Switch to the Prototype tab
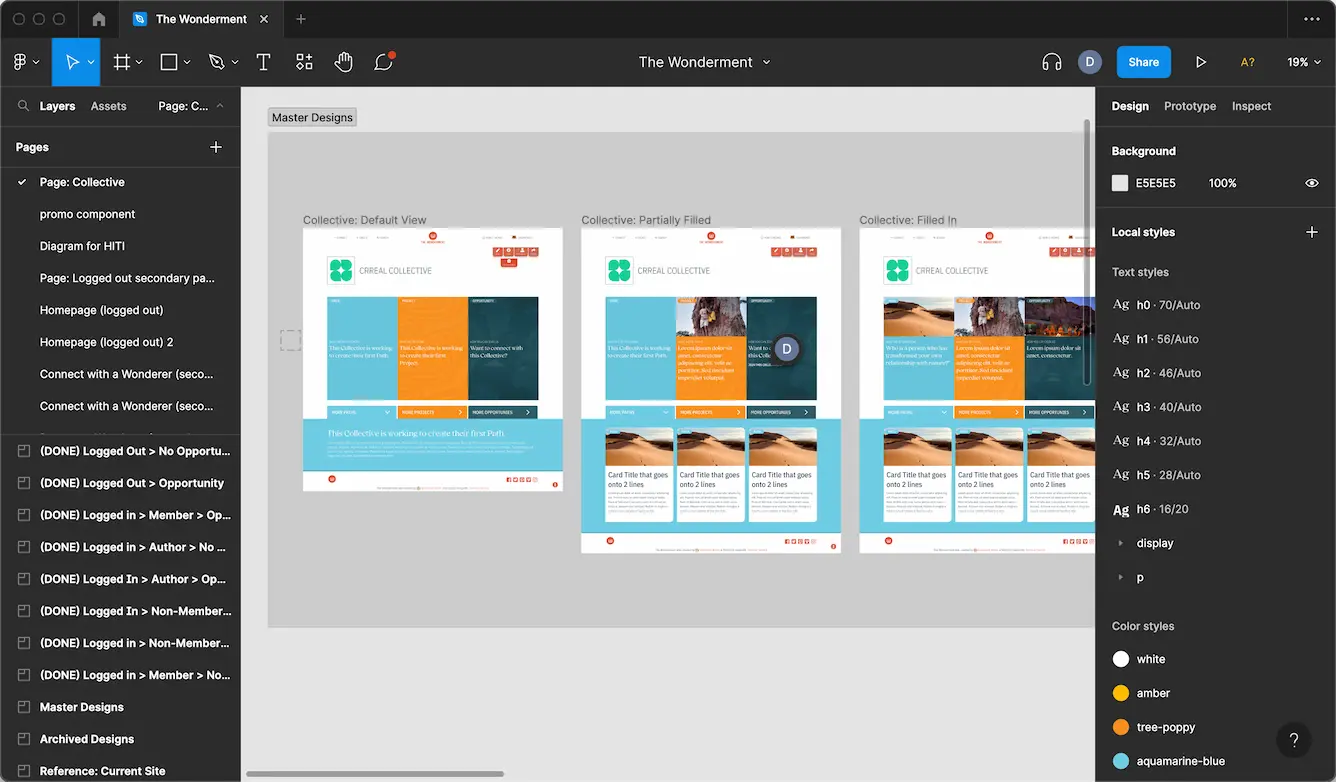1336x782 pixels. click(1190, 106)
